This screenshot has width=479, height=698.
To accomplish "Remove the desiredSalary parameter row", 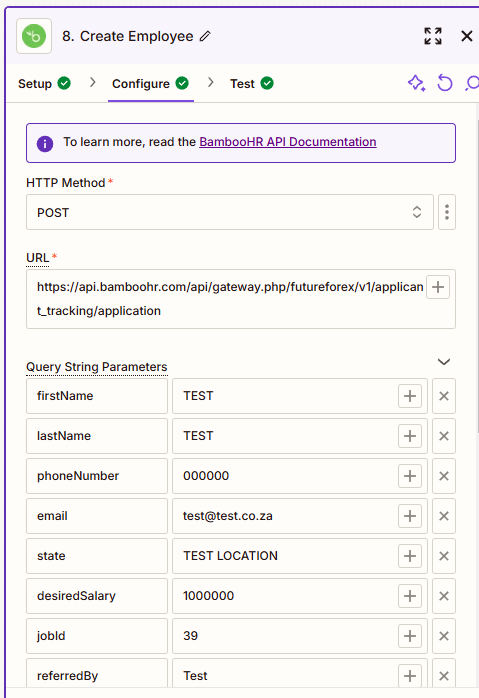I will 444,596.
